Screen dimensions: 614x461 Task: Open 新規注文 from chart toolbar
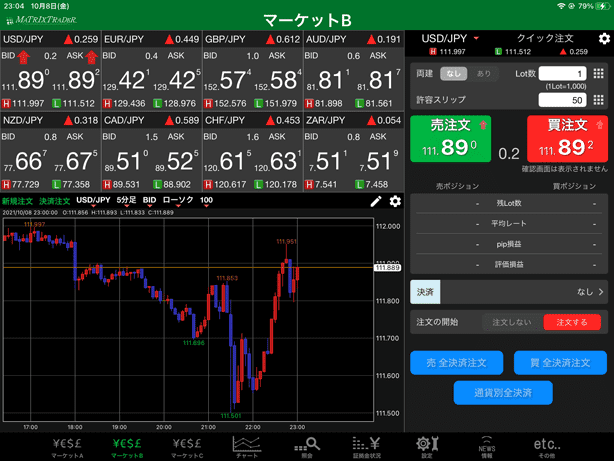[17, 201]
